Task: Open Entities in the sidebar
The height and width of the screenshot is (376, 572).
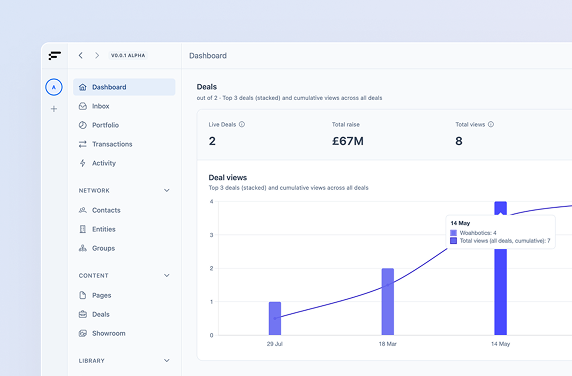Action: [x=124, y=229]
